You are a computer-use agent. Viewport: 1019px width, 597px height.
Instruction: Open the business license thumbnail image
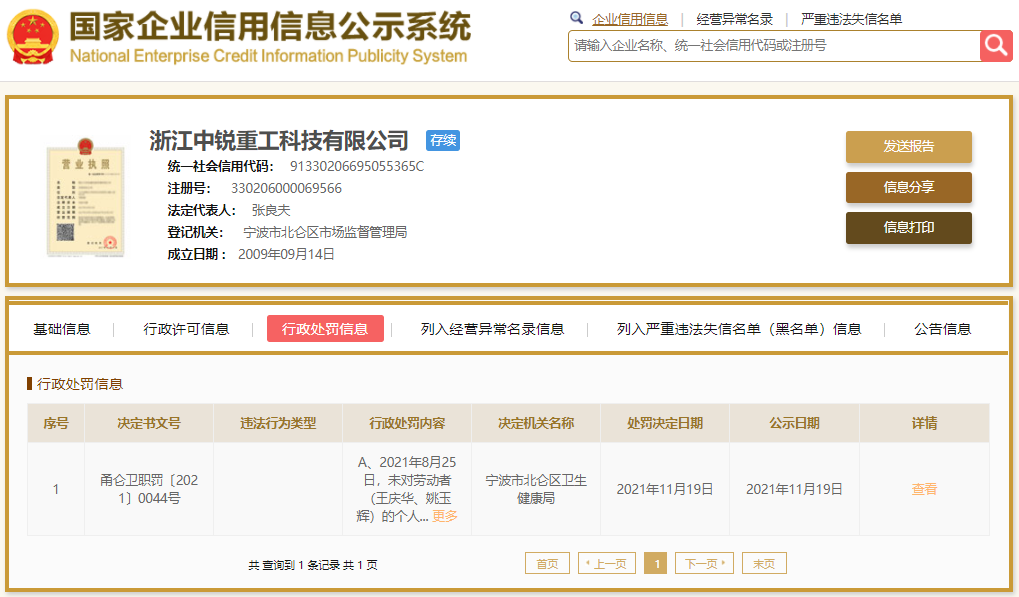[85, 197]
